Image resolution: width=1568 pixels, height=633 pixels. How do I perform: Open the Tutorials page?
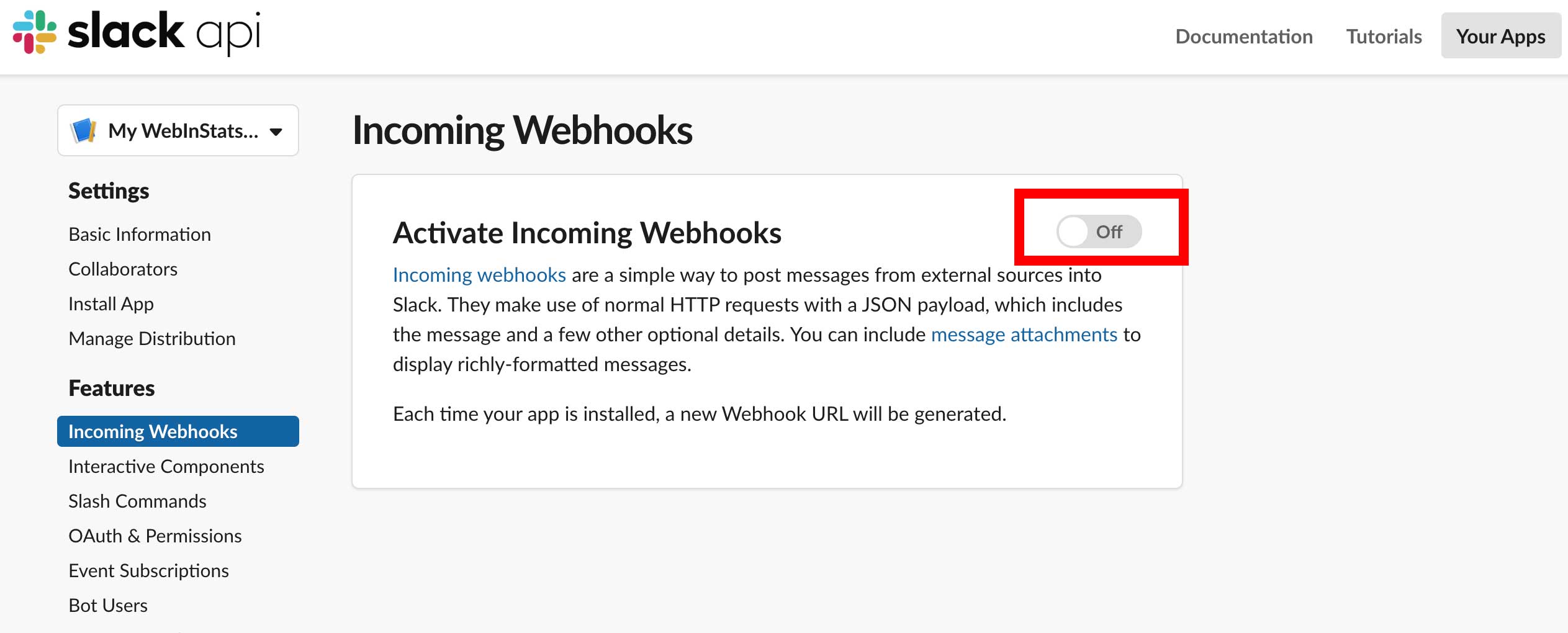pos(1384,36)
